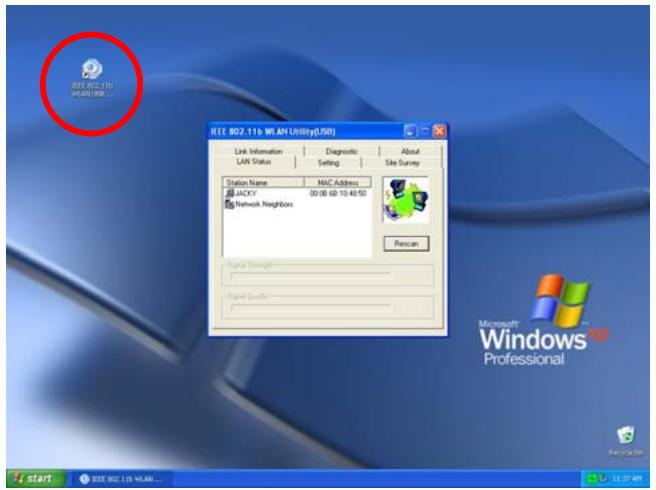Click the Station Name column header
656x490 pixels.
[263, 182]
